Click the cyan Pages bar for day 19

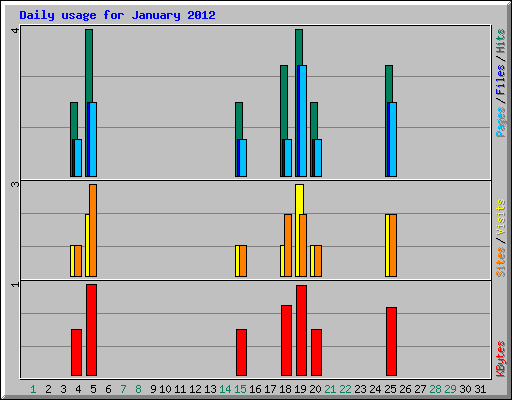point(303,121)
